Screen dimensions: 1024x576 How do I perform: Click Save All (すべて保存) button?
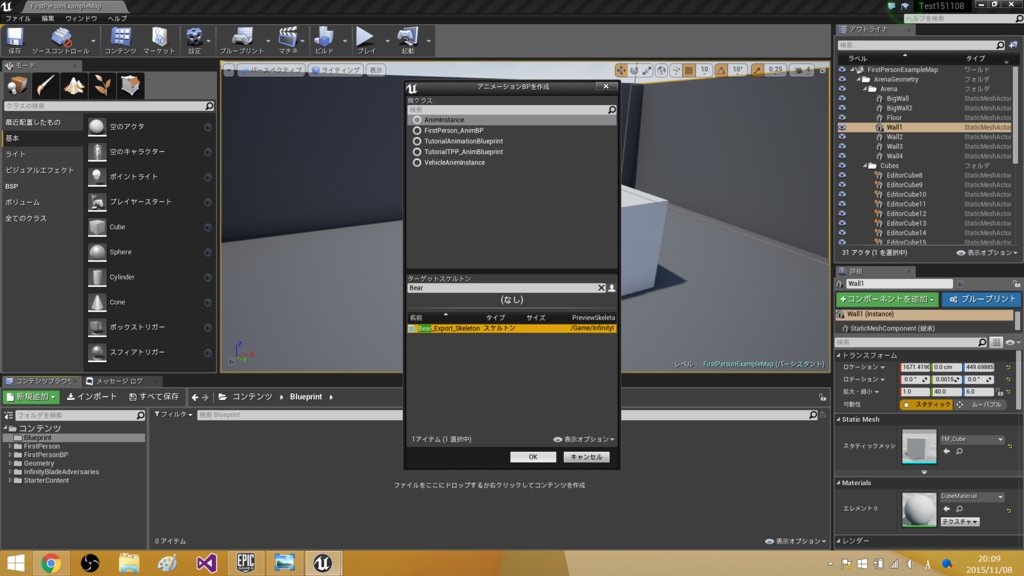pyautogui.click(x=154, y=397)
